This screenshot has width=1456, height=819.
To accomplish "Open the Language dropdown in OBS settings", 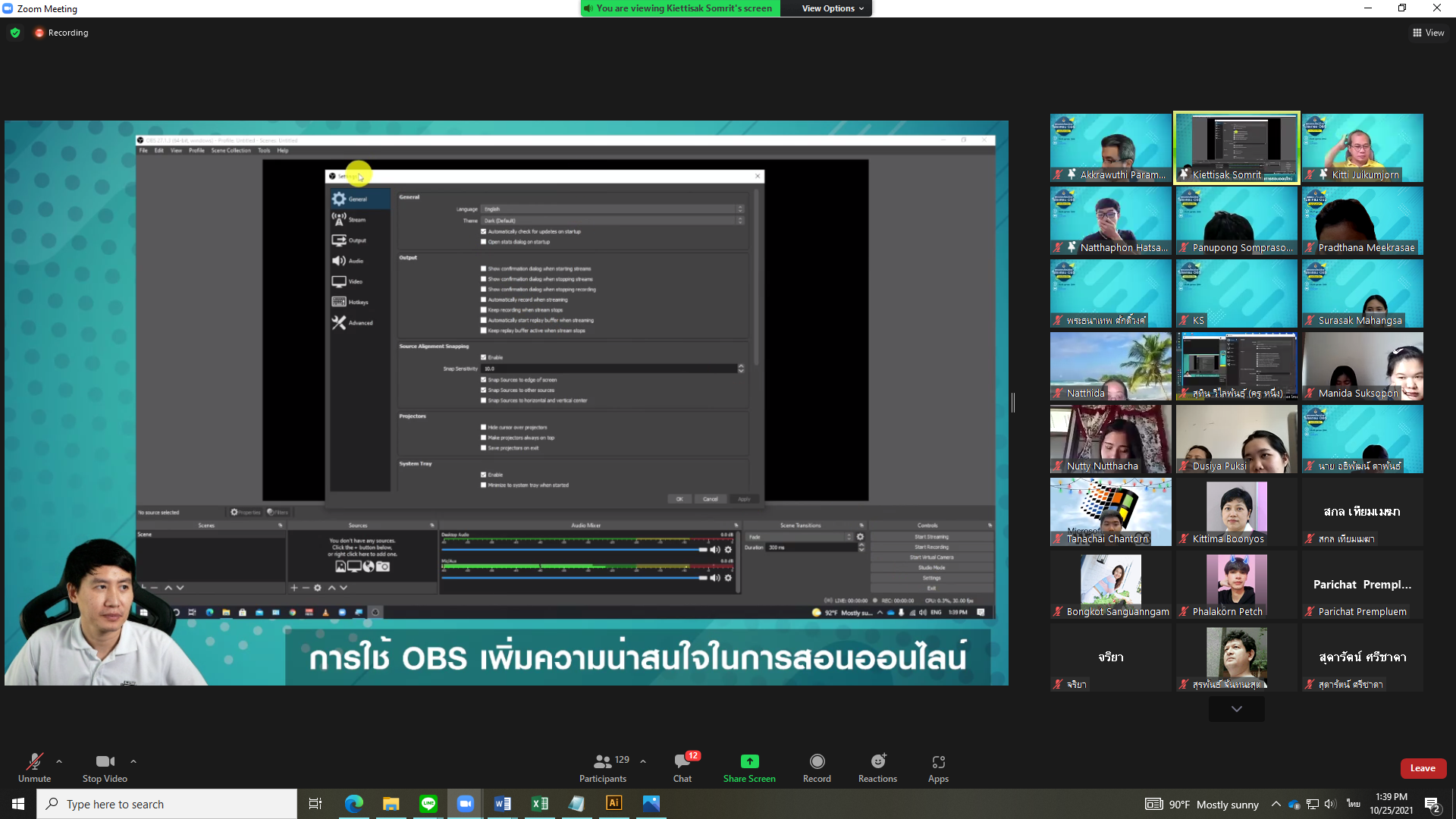I will [x=613, y=209].
